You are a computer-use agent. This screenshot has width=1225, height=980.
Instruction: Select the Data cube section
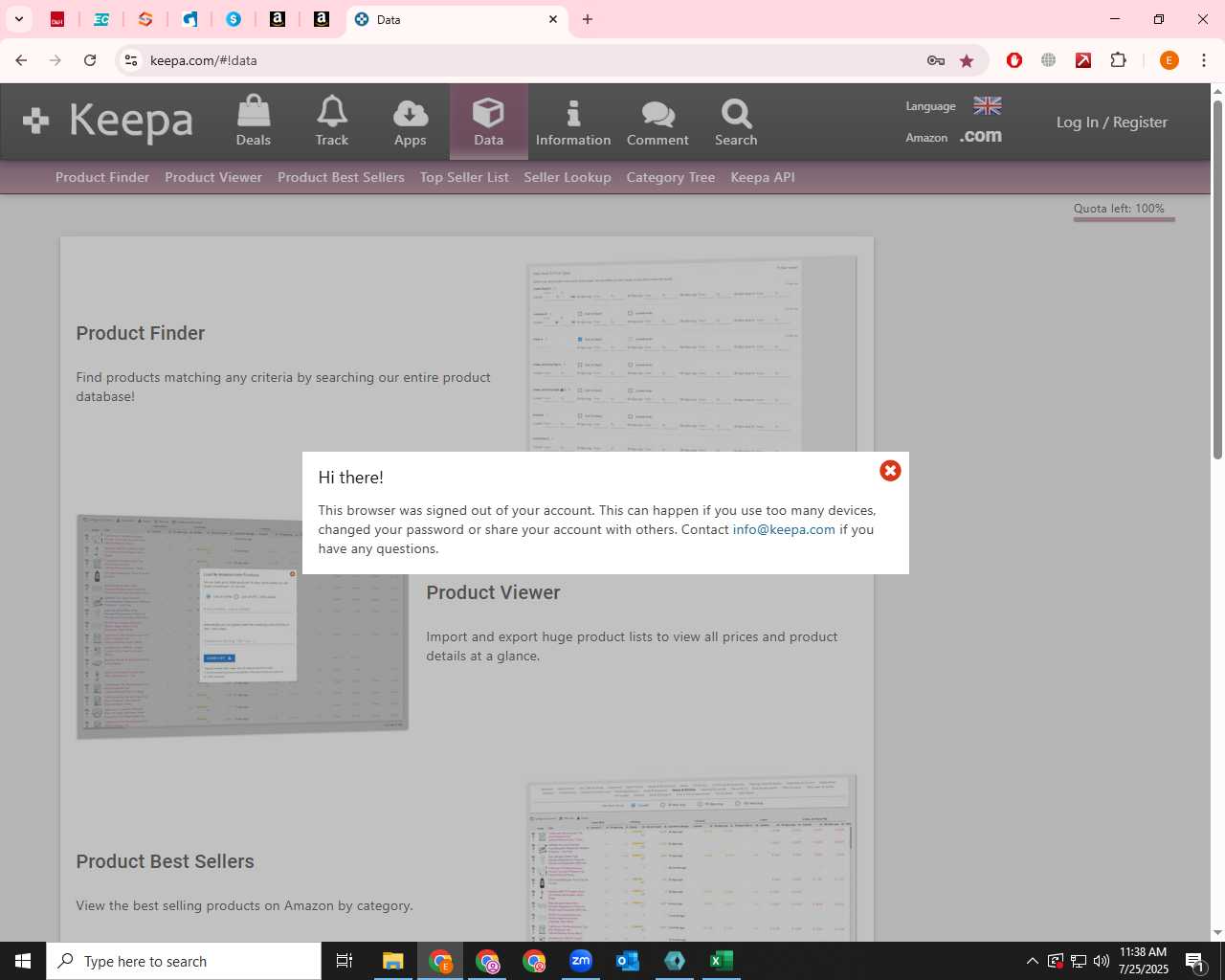488,122
